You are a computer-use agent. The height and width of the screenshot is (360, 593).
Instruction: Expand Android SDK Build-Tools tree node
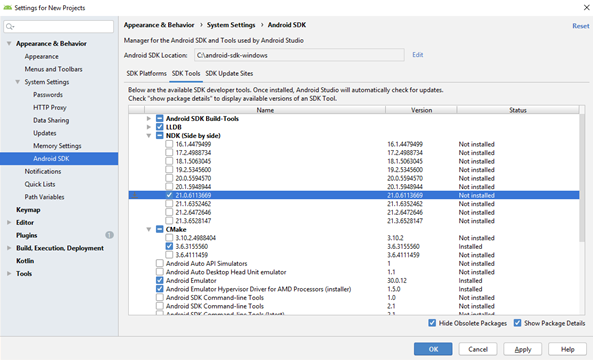point(149,118)
